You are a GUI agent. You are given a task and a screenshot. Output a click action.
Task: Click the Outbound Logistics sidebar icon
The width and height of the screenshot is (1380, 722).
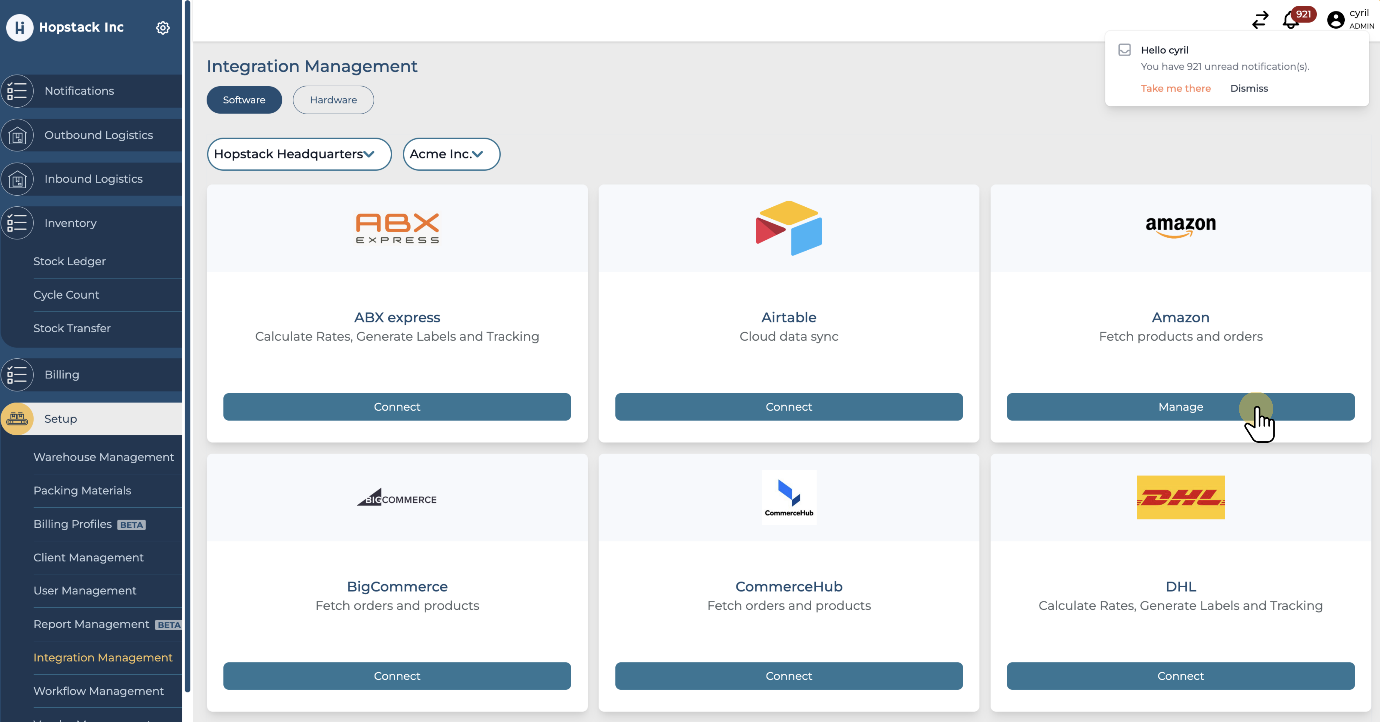coord(17,135)
